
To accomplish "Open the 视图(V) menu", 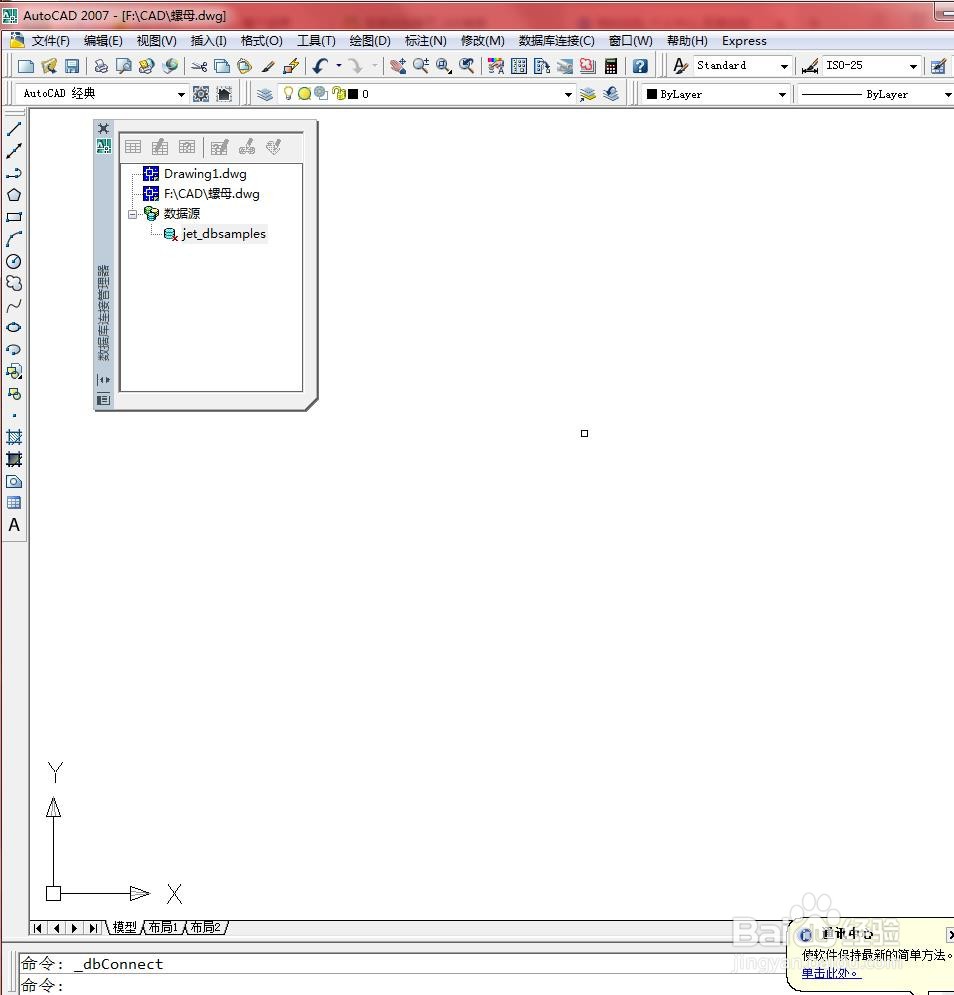I will [156, 41].
